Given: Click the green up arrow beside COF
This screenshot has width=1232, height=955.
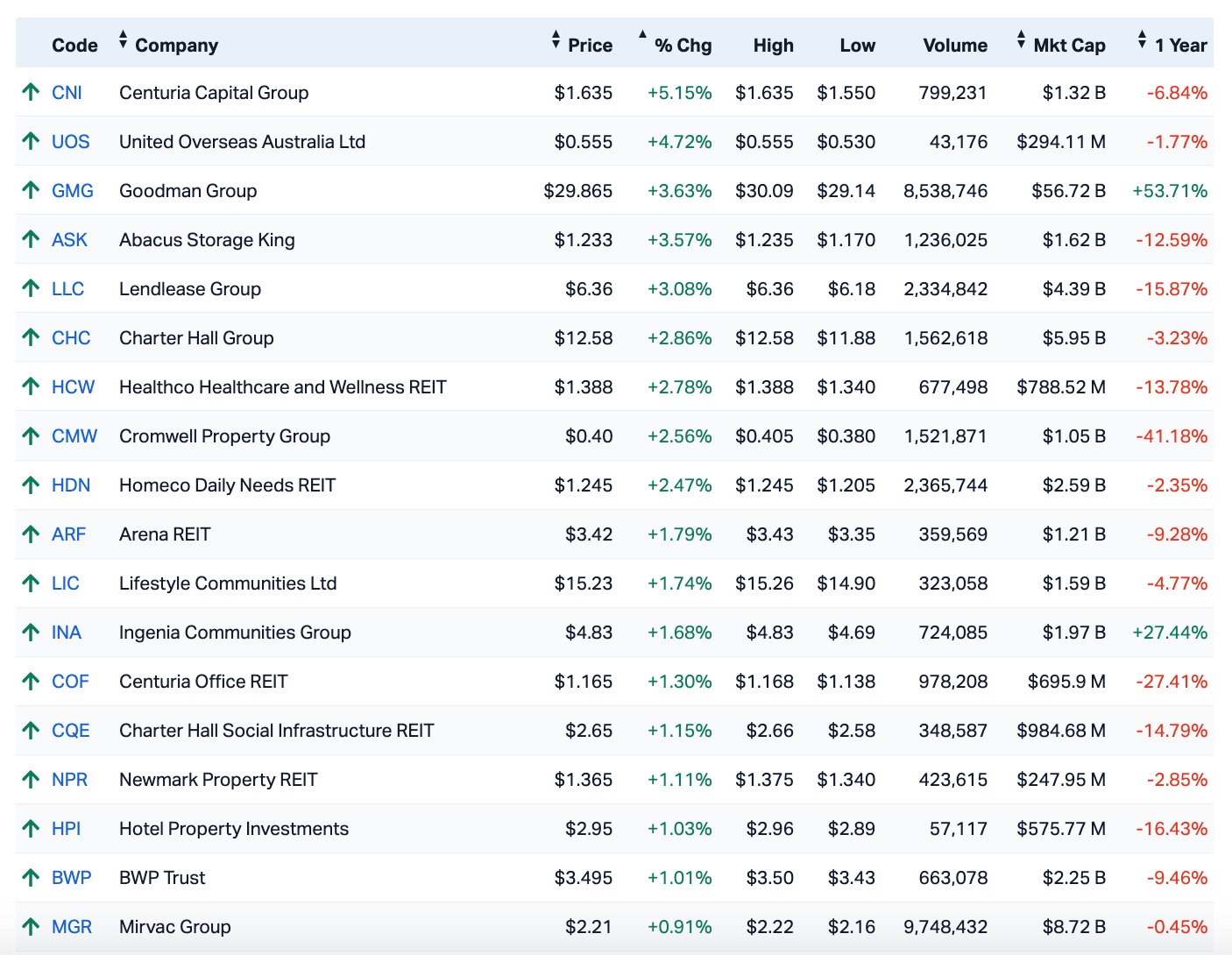Looking at the screenshot, I should click(x=31, y=681).
